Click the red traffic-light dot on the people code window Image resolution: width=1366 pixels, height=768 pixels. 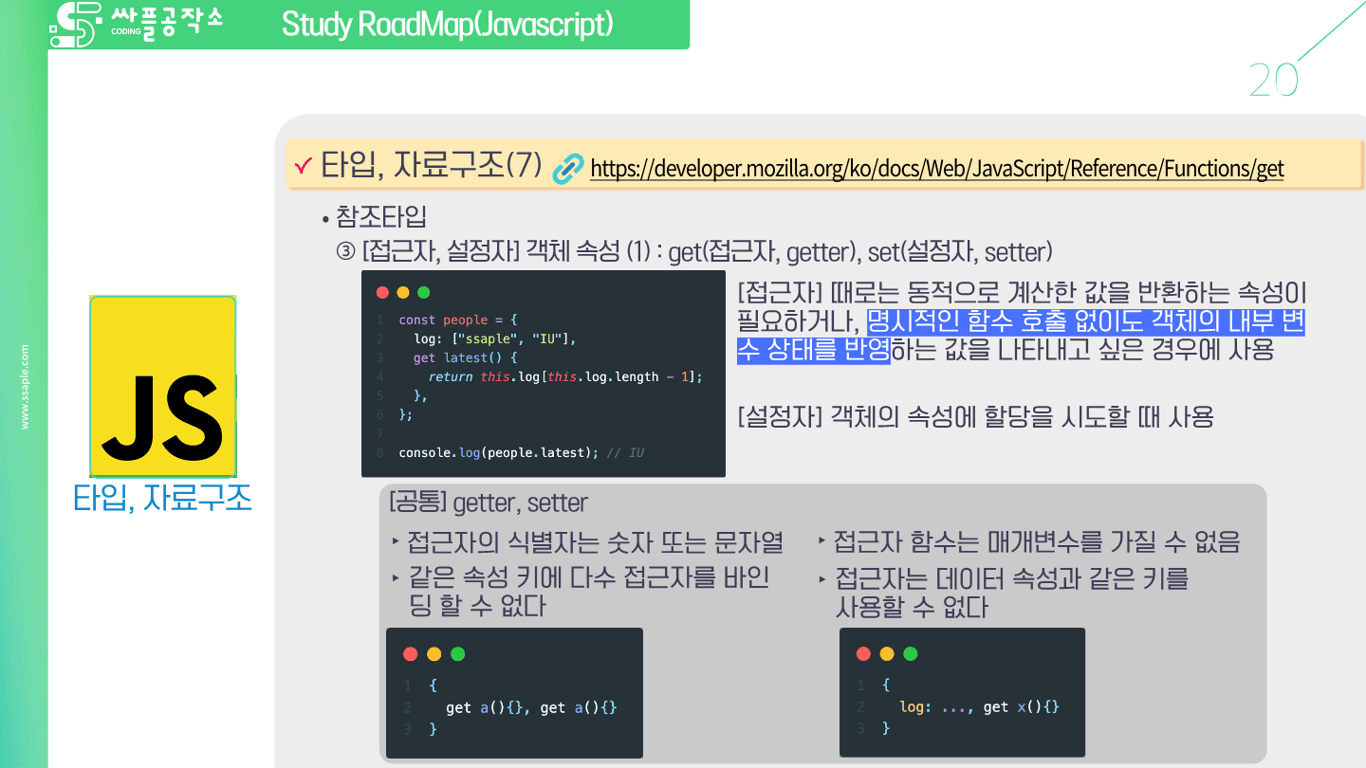pyautogui.click(x=382, y=292)
